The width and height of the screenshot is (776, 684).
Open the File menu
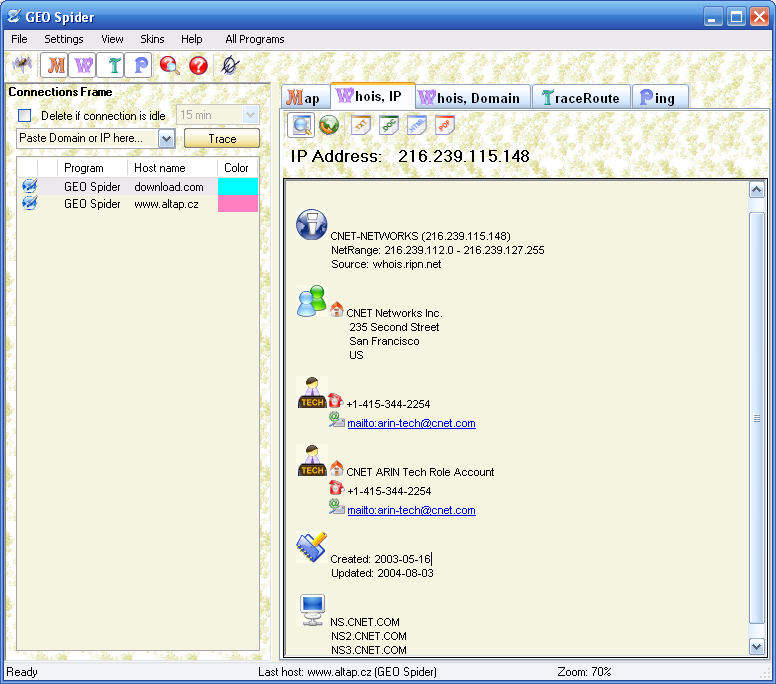[19, 39]
